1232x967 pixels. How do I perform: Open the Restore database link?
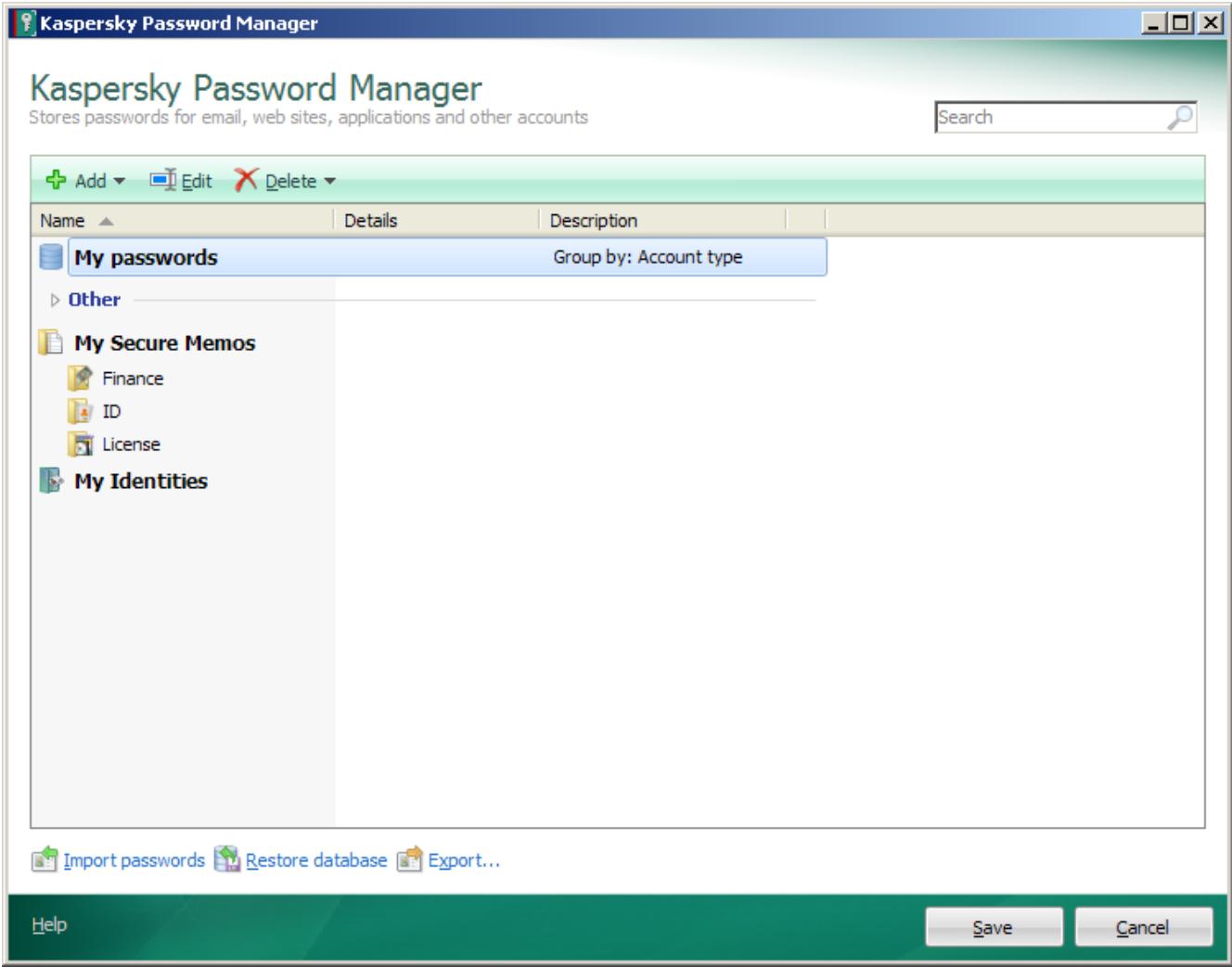(x=316, y=860)
